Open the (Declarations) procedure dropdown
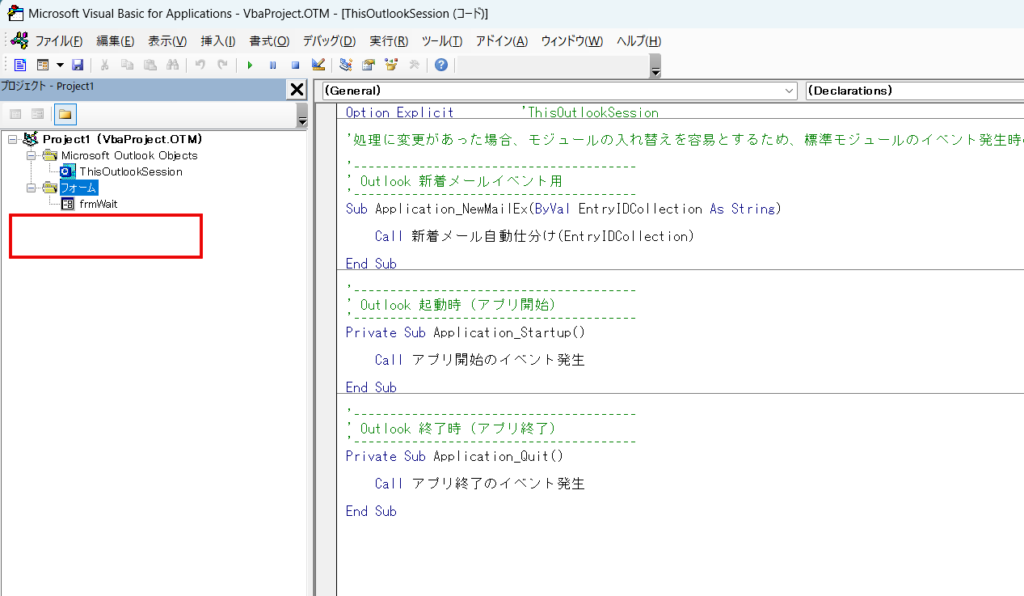 [913, 90]
